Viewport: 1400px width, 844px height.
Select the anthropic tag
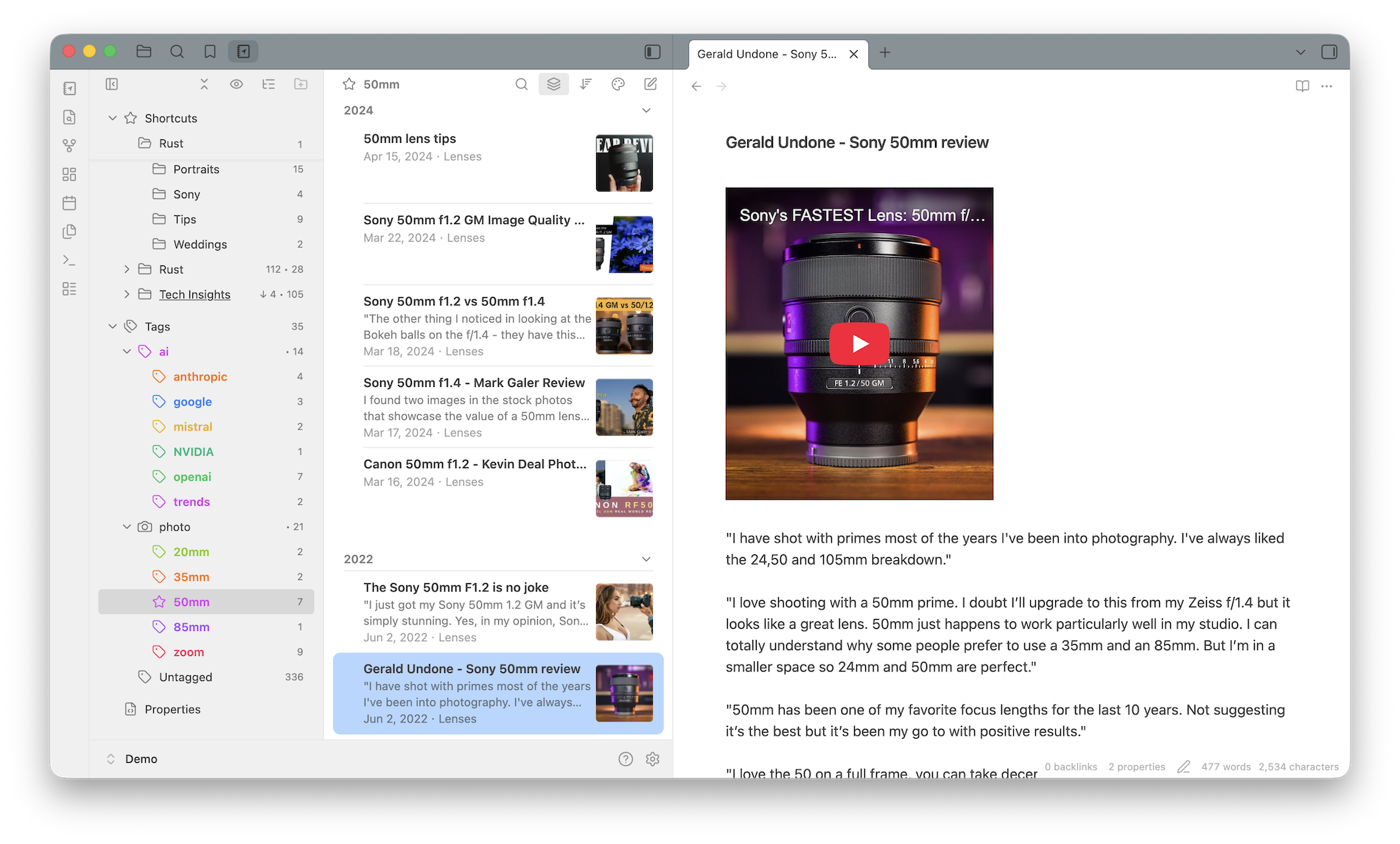coord(206,377)
